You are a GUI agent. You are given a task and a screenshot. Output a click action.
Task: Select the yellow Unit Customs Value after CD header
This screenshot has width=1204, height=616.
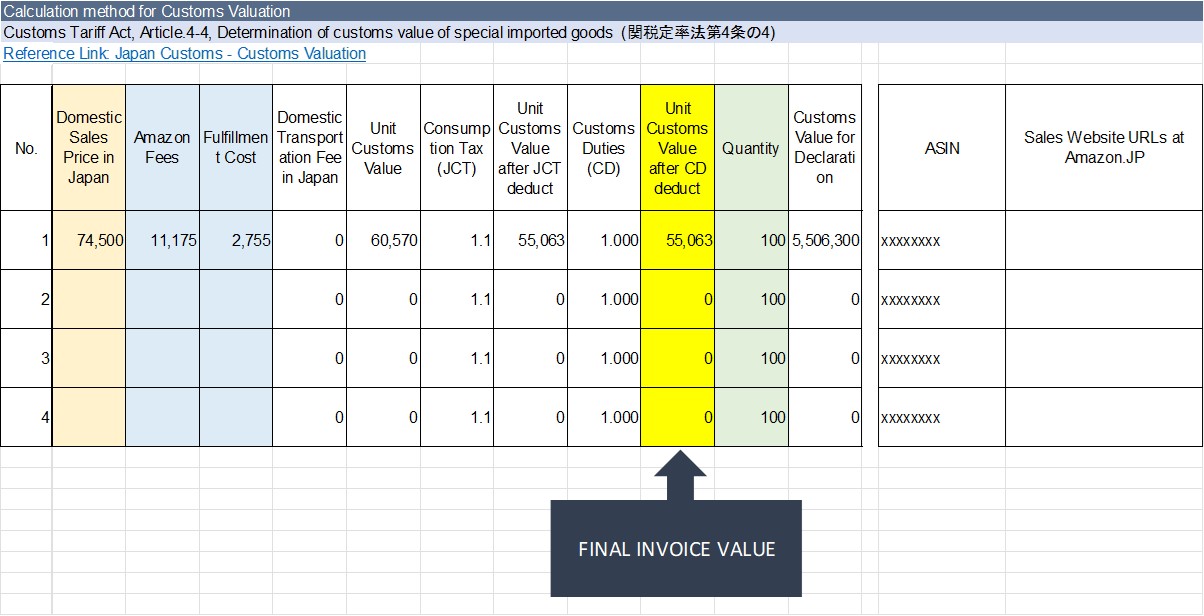(676, 145)
